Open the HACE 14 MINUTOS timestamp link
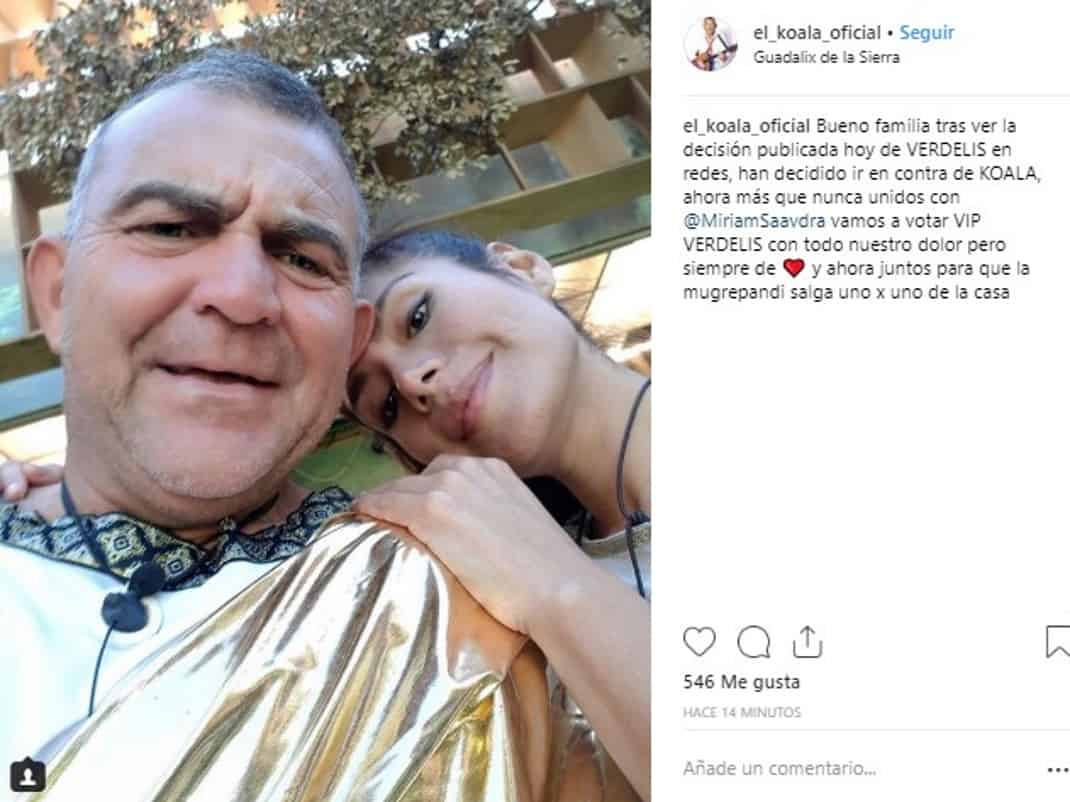The image size is (1070, 802). click(742, 713)
